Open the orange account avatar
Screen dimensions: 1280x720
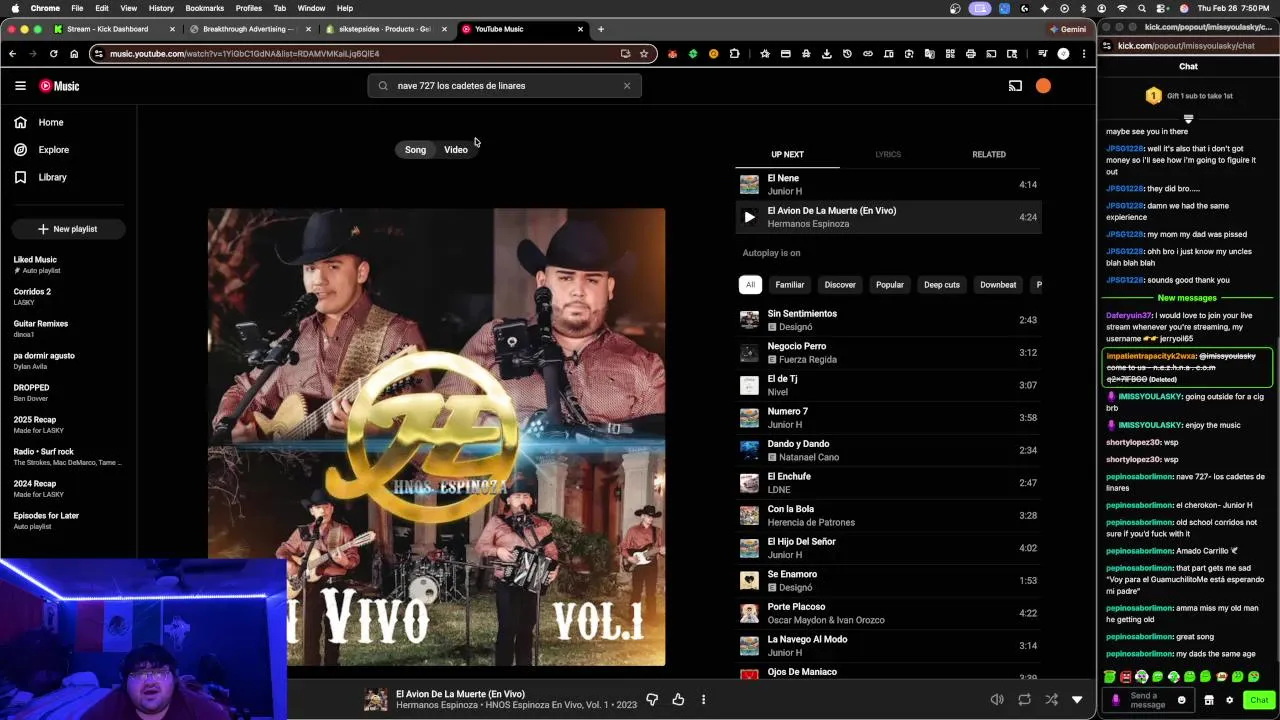coord(1043,86)
